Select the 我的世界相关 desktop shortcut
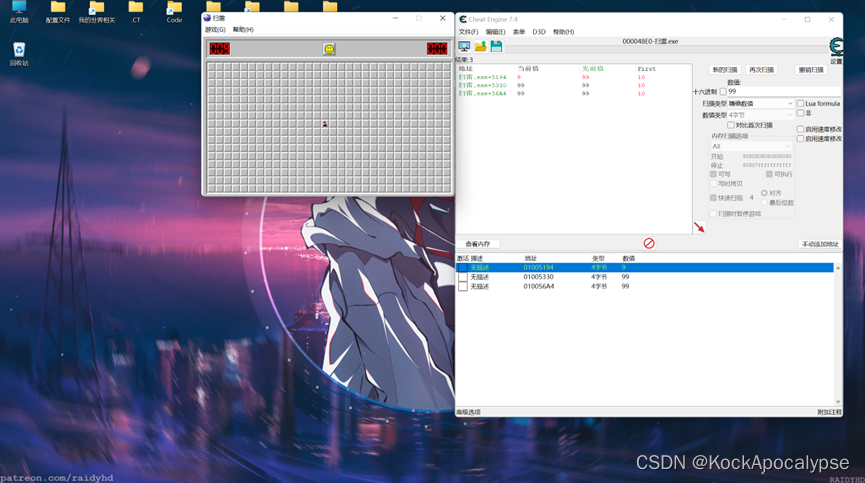This screenshot has width=865, height=483. (97, 12)
